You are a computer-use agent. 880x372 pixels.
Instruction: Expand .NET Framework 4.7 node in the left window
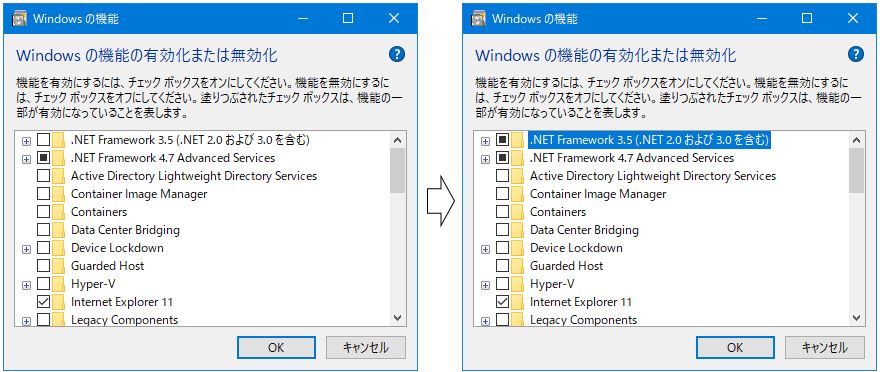coord(26,159)
